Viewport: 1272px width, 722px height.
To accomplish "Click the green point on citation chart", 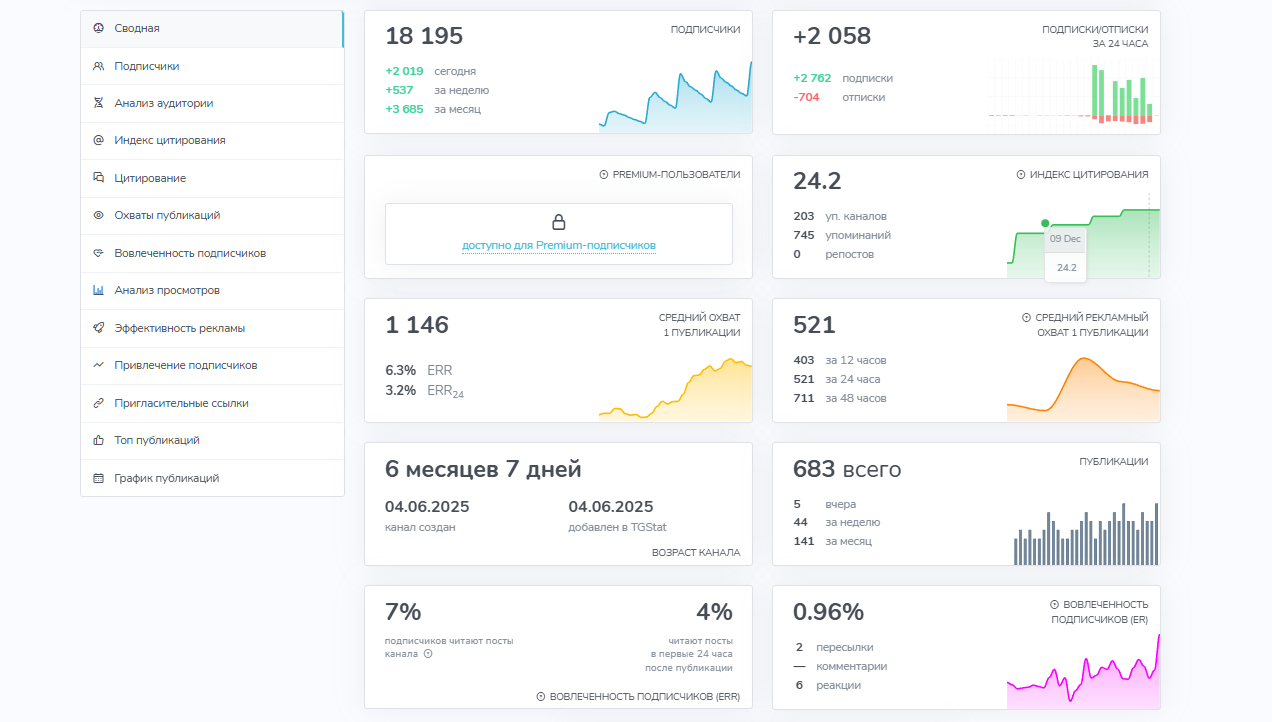I will (x=1045, y=223).
